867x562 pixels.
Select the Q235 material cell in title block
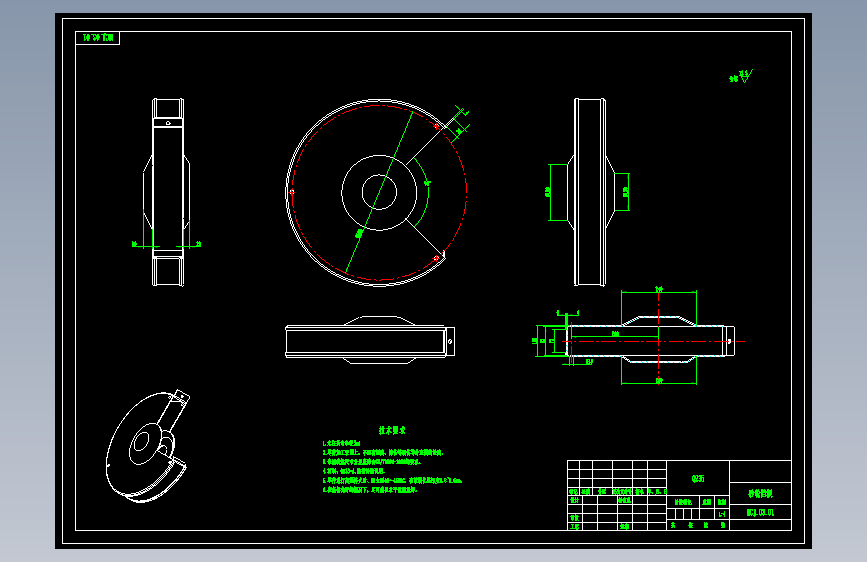pyautogui.click(x=698, y=478)
